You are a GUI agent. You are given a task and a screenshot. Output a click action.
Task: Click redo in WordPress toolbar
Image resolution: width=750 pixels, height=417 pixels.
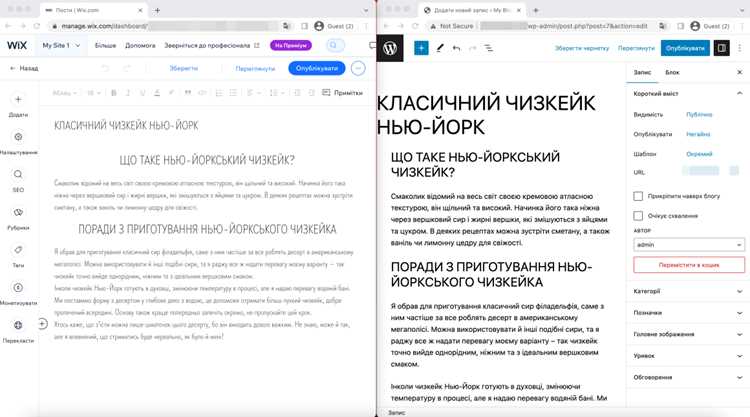[x=473, y=48]
